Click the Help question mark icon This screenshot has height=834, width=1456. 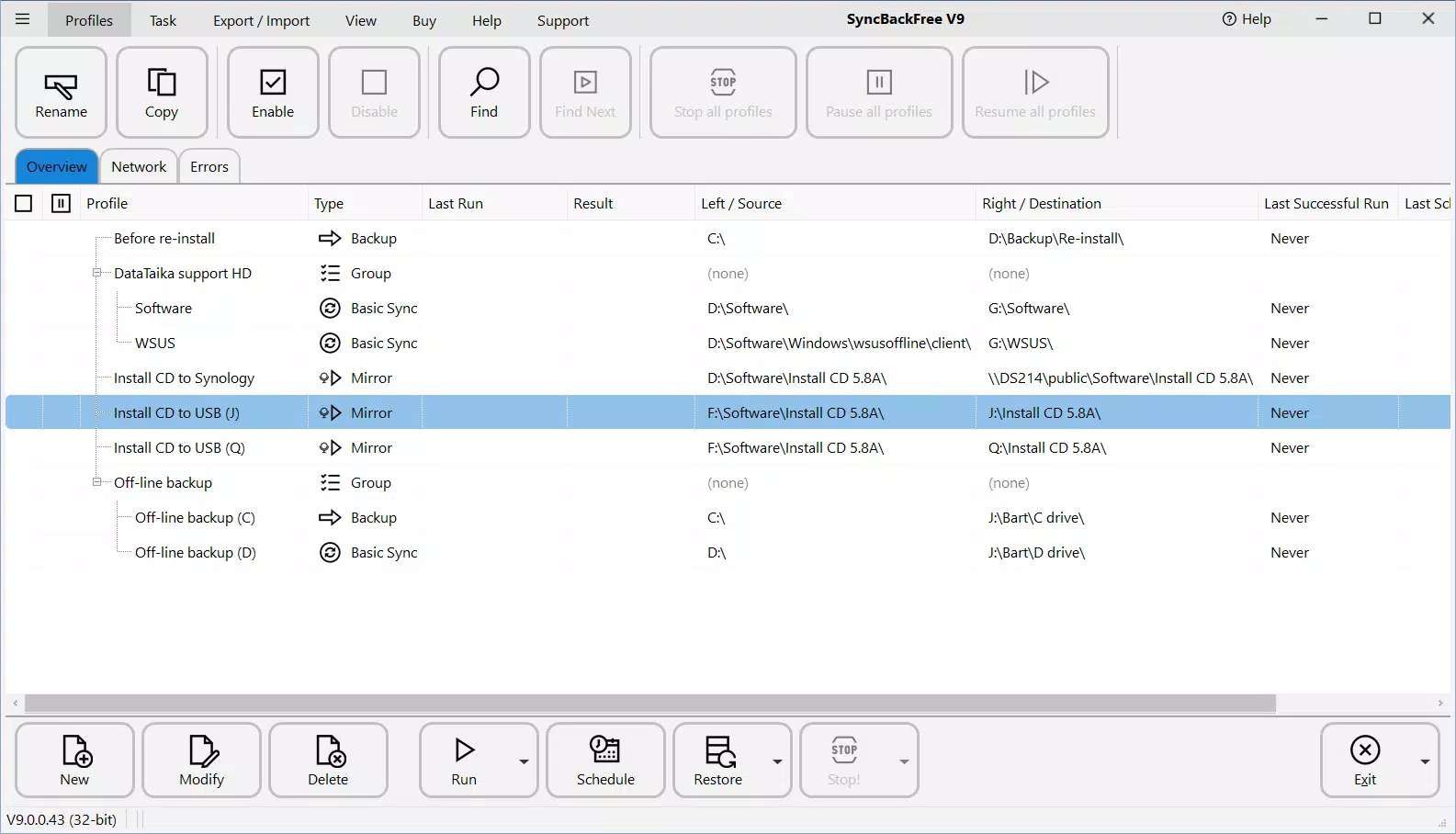coord(1229,19)
